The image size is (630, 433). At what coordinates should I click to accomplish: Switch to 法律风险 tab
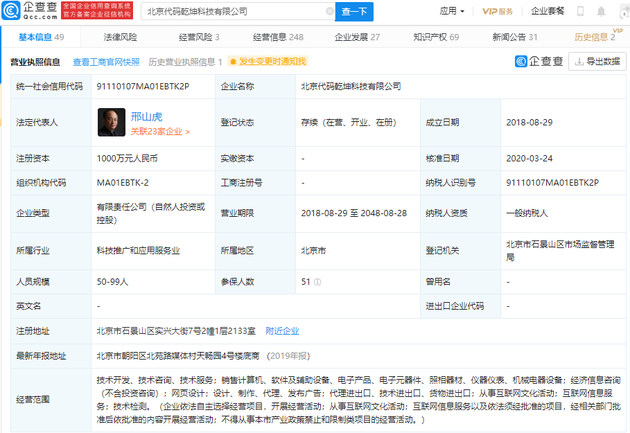(x=120, y=37)
